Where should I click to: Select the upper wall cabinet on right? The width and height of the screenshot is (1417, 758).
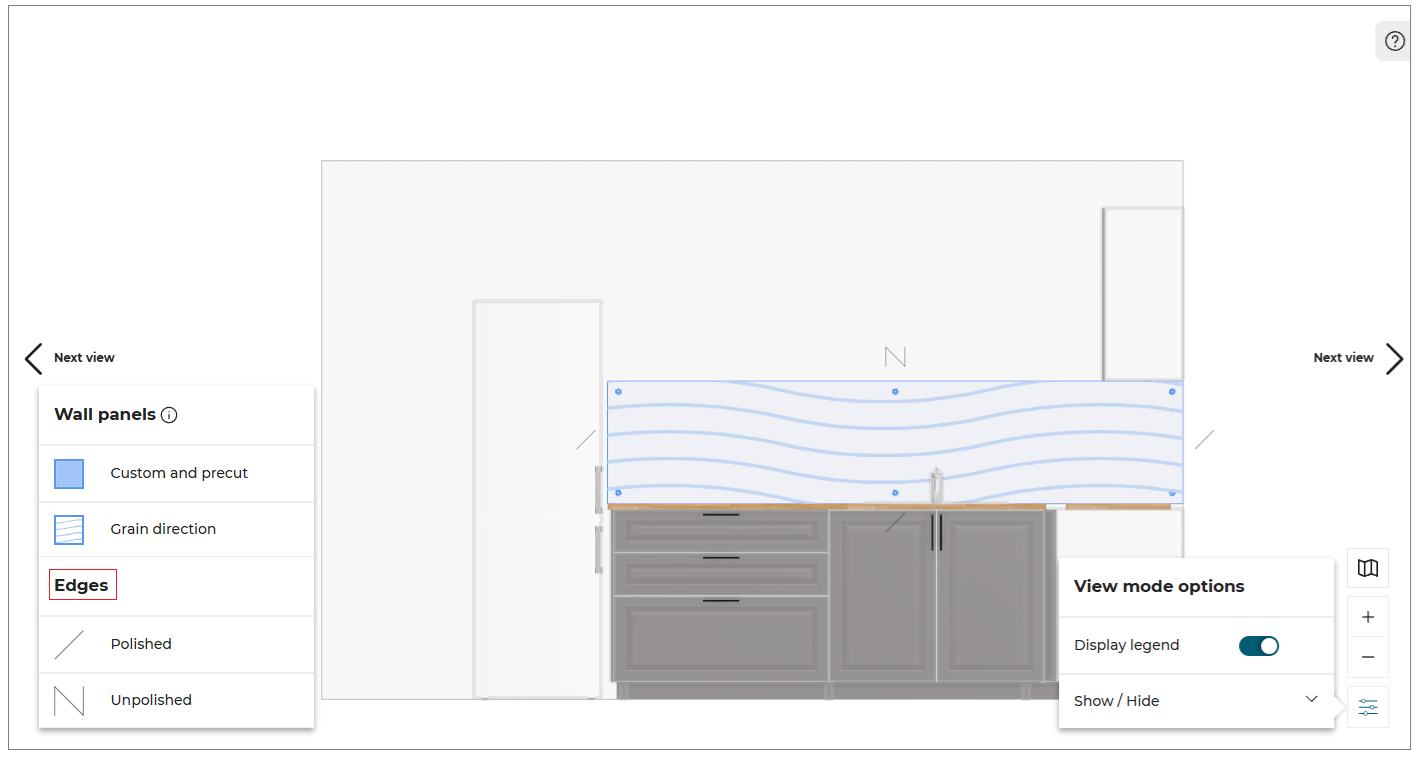(1143, 294)
